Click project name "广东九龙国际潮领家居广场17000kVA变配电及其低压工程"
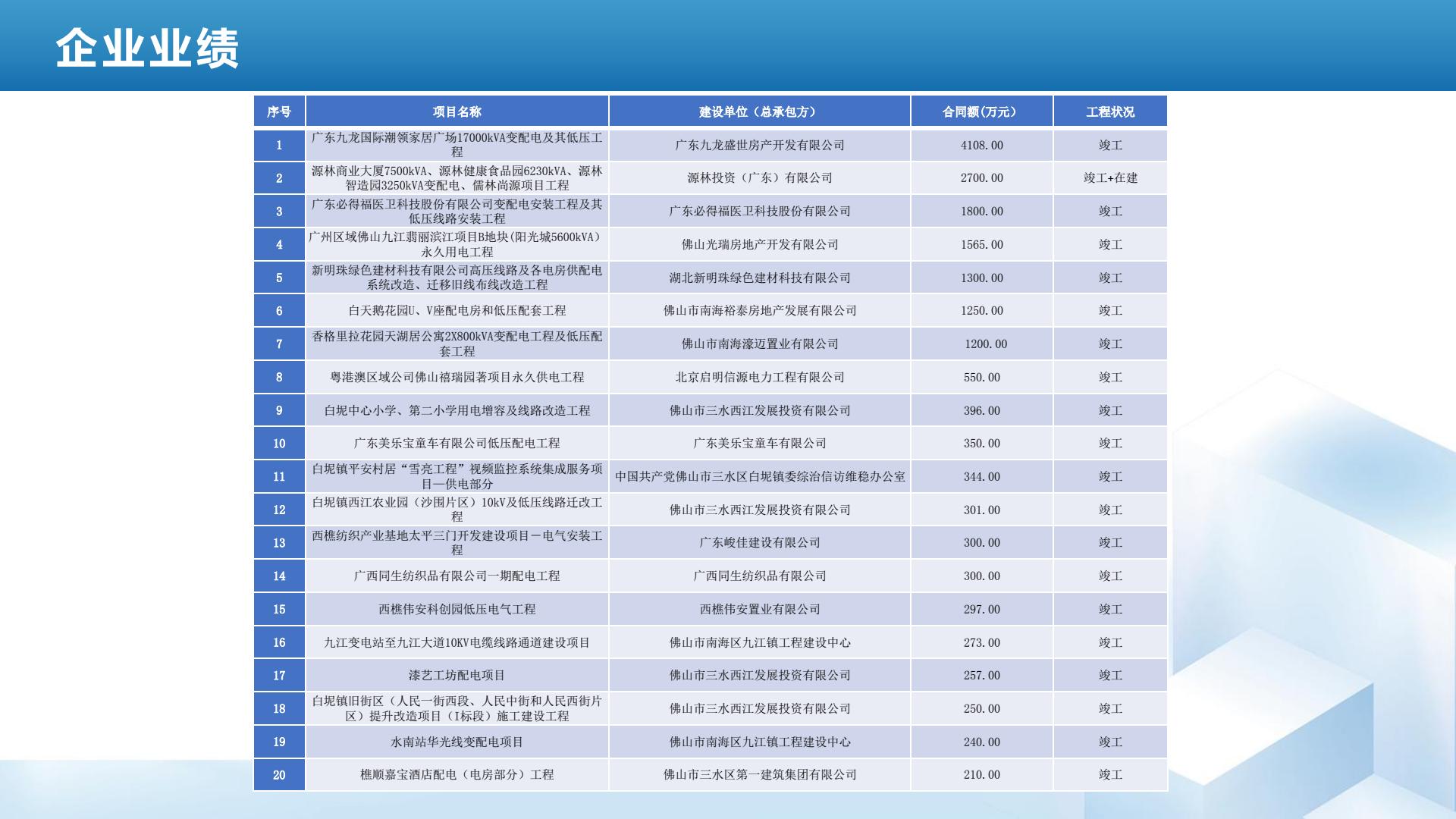Screen dimensions: 1456x819 point(457,145)
